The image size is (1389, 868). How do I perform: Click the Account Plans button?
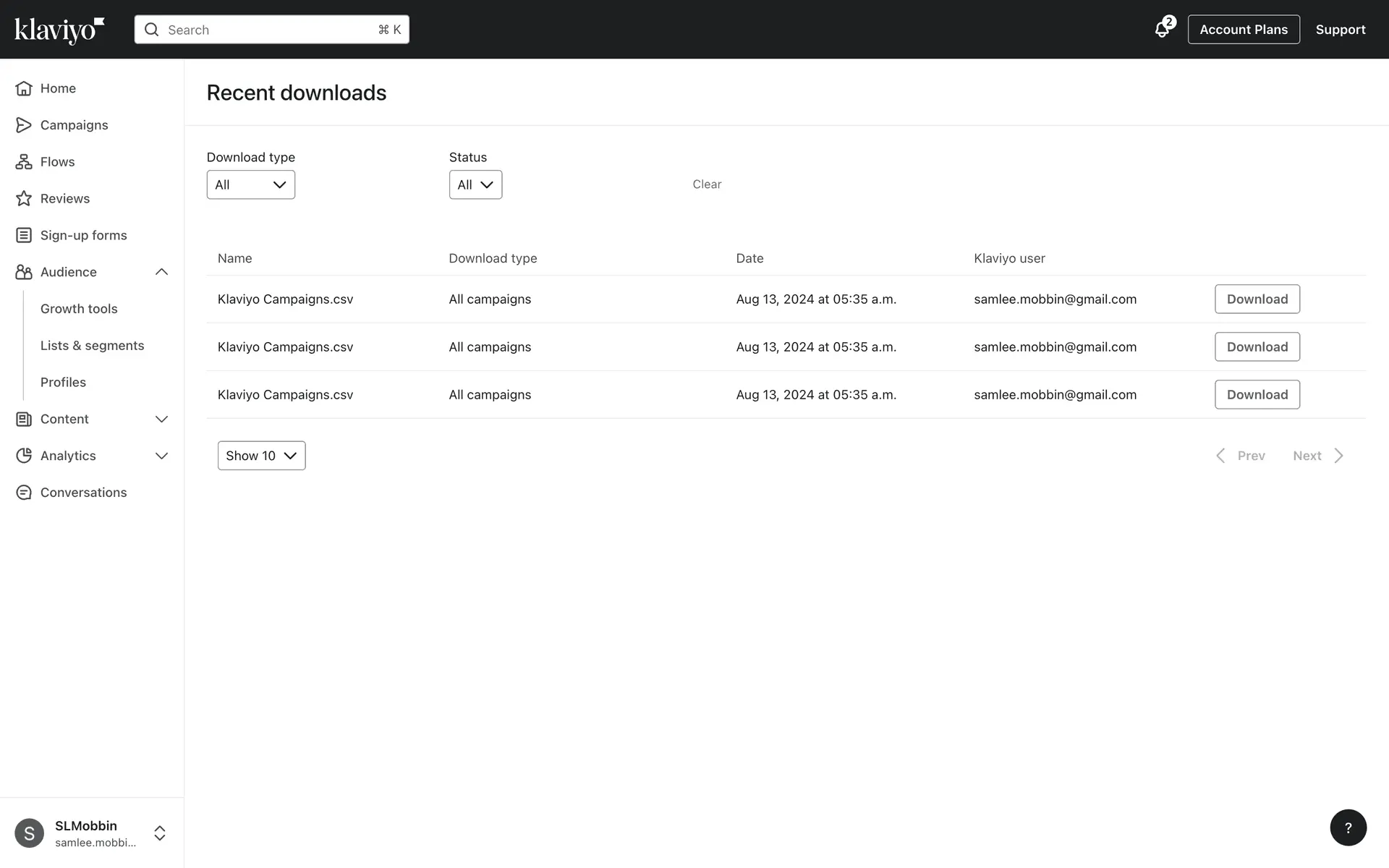click(1243, 30)
